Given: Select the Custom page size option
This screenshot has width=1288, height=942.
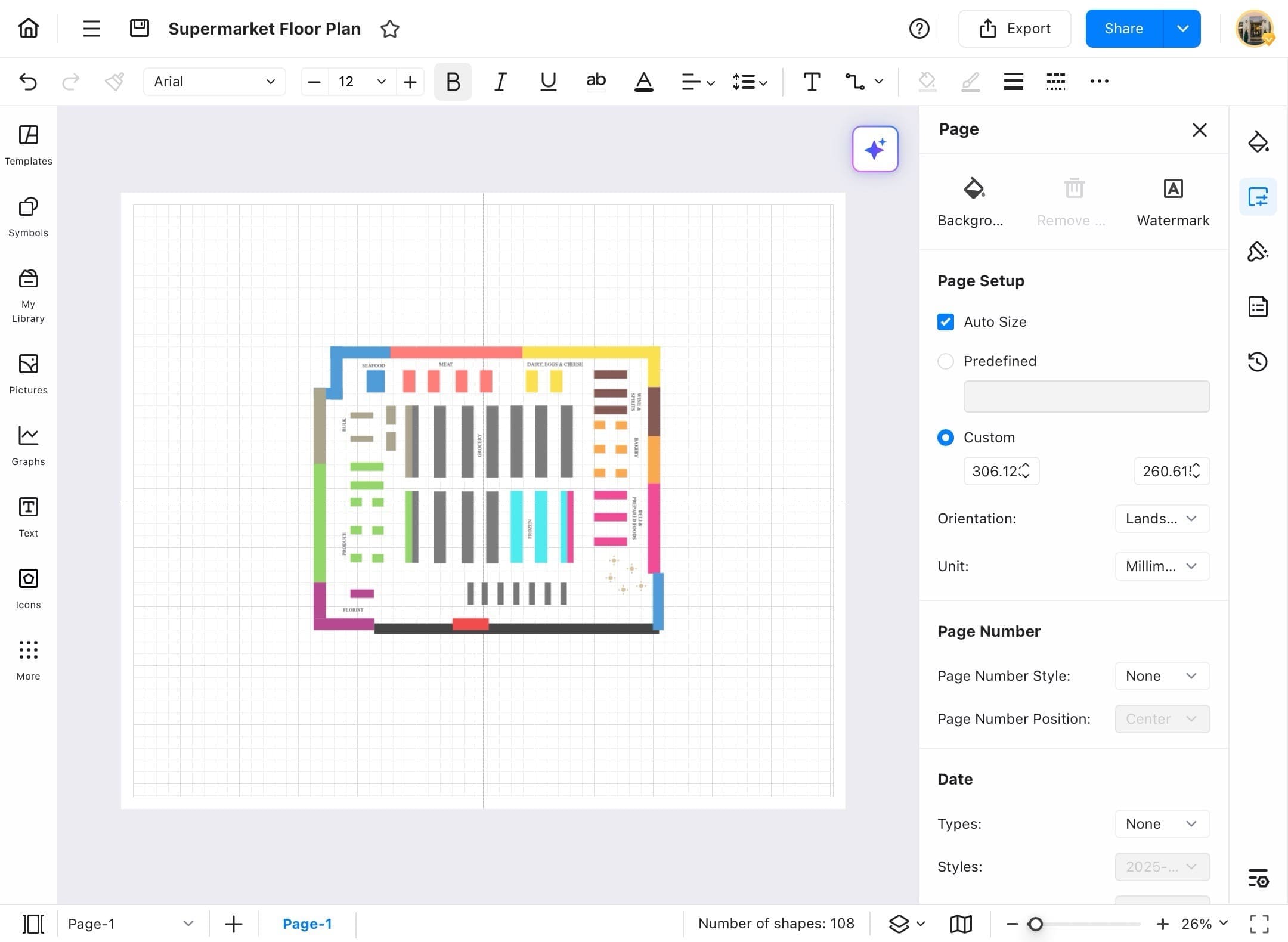Looking at the screenshot, I should (945, 437).
